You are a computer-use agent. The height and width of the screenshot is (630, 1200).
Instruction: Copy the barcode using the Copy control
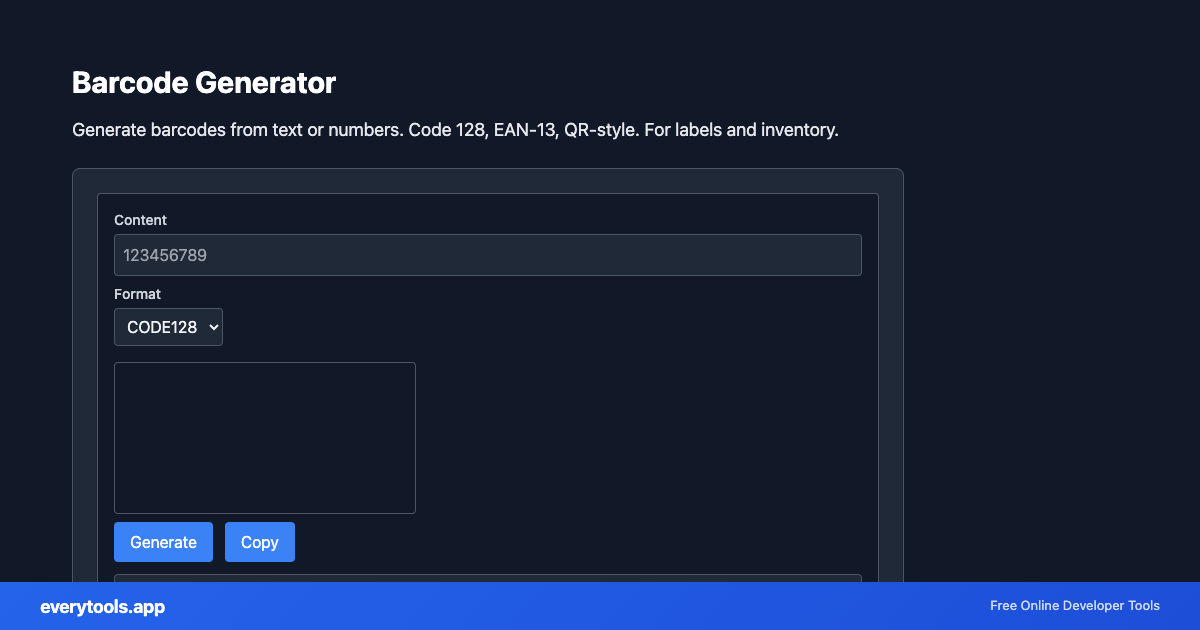pos(259,541)
